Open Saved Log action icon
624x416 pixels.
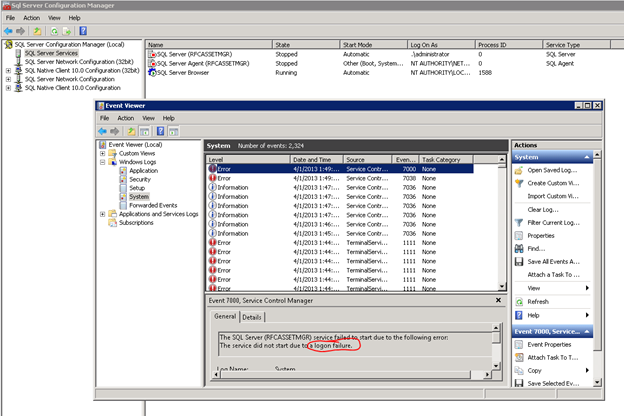click(x=519, y=170)
